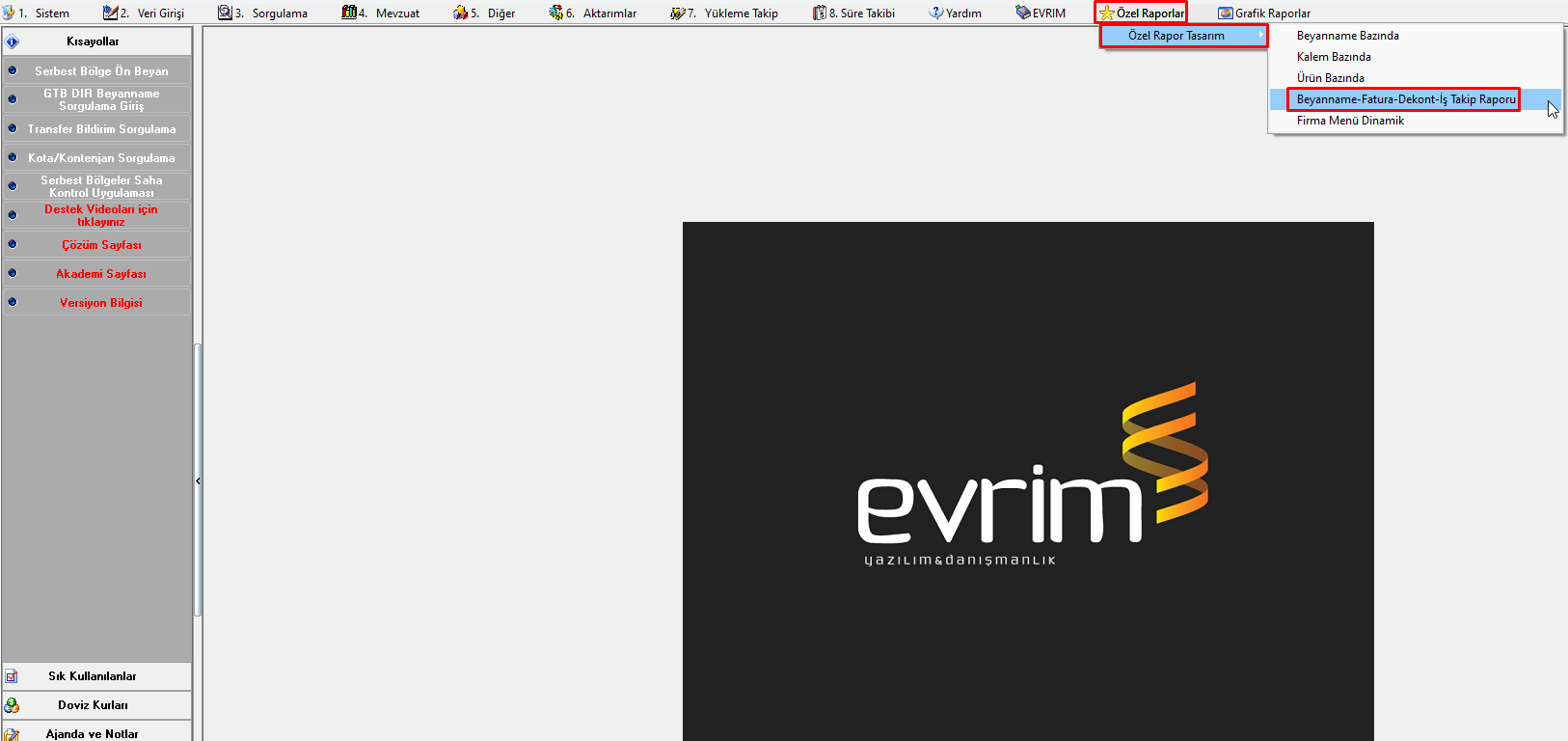Screen dimensions: 1568x741
Task: Open the 3. Sorgulama menu
Action: pyautogui.click(x=262, y=13)
